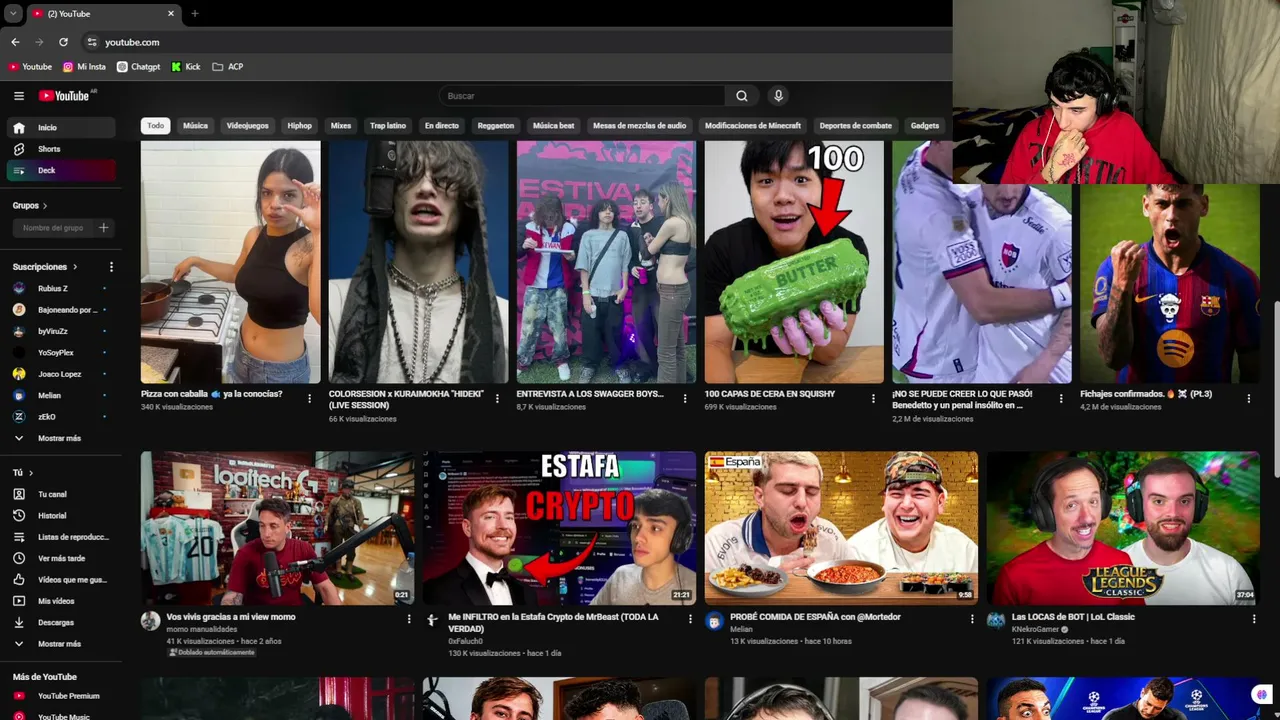Open video title Vos vivis gracias a mi view momo
The image size is (1280, 720).
coord(231,617)
